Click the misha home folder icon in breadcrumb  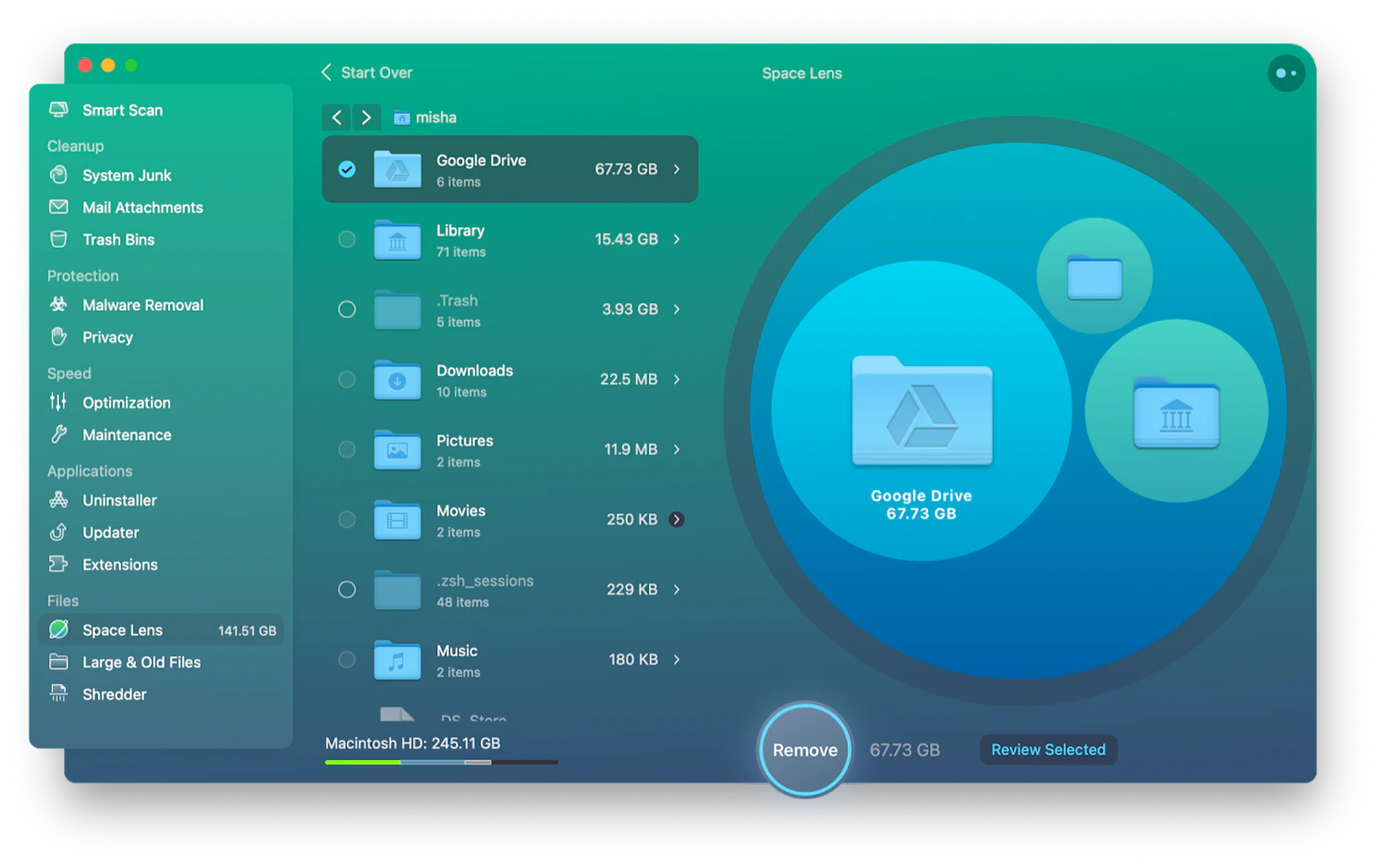(401, 117)
